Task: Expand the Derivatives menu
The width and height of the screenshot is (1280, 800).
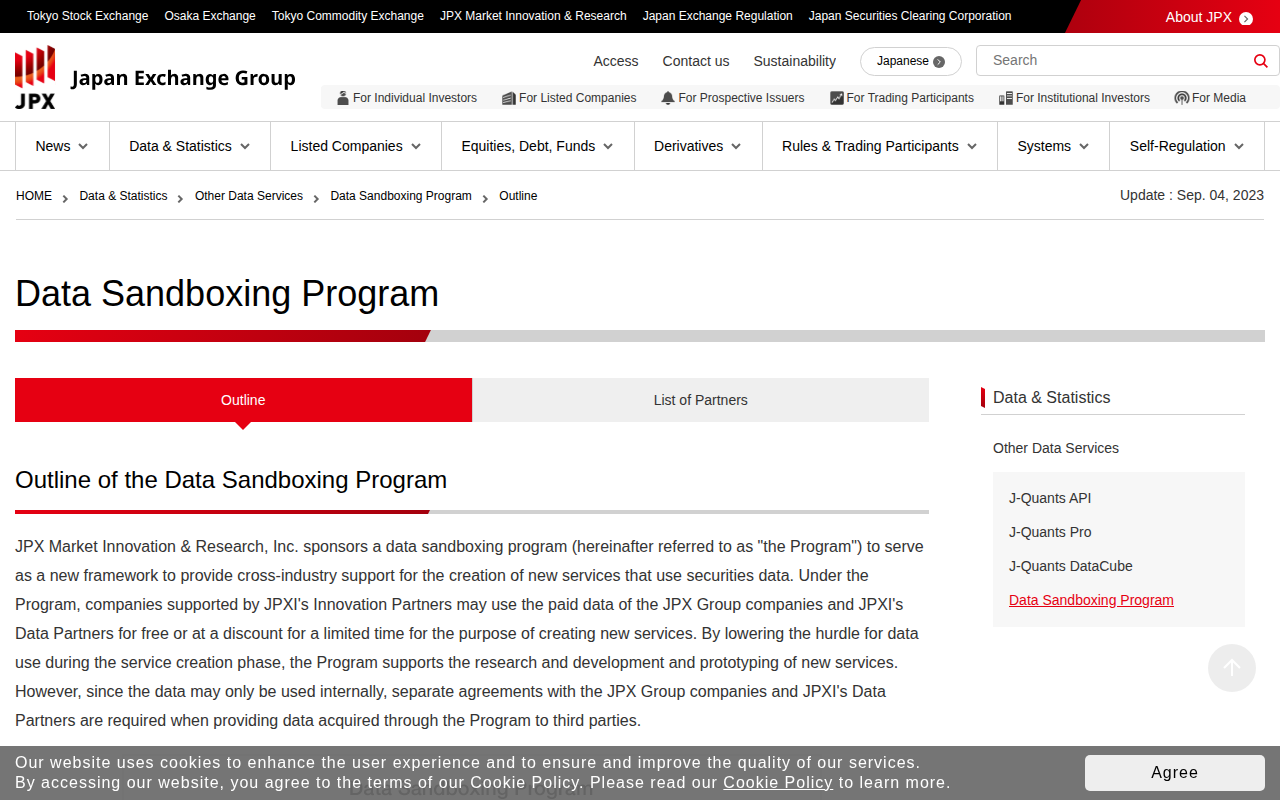Action: click(698, 146)
